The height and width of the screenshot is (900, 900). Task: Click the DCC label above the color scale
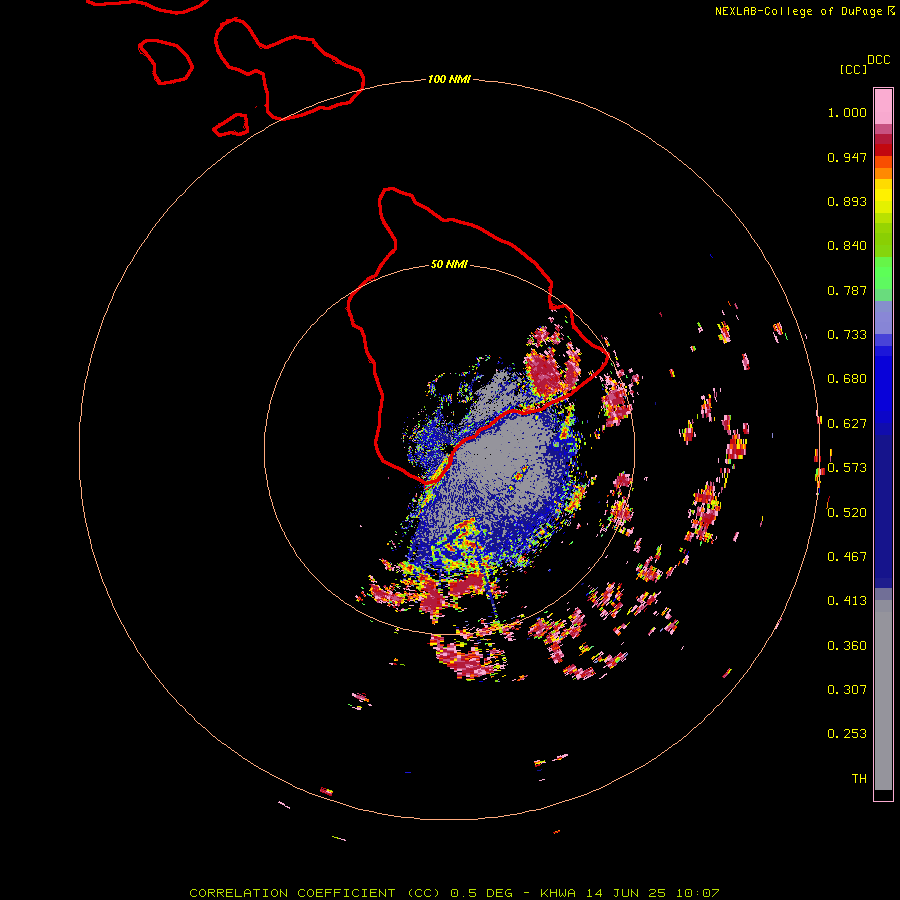point(879,60)
